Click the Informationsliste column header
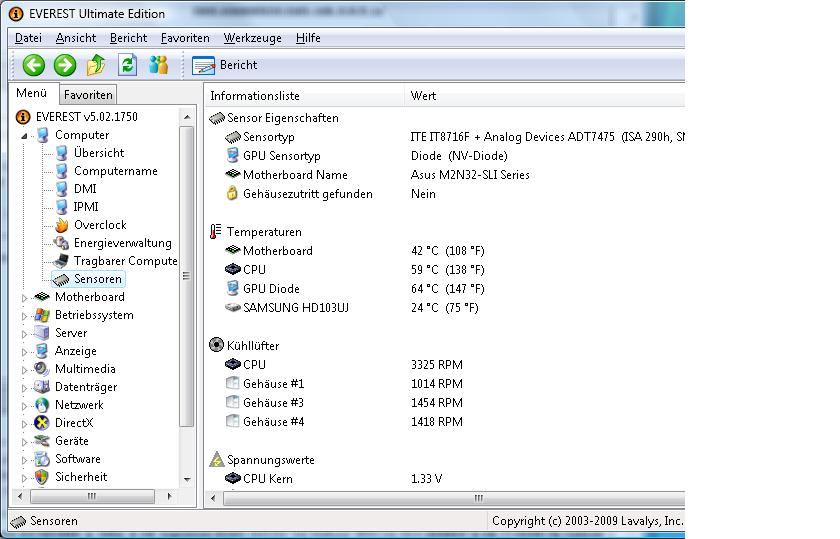This screenshot has width=840, height=539. 304,96
